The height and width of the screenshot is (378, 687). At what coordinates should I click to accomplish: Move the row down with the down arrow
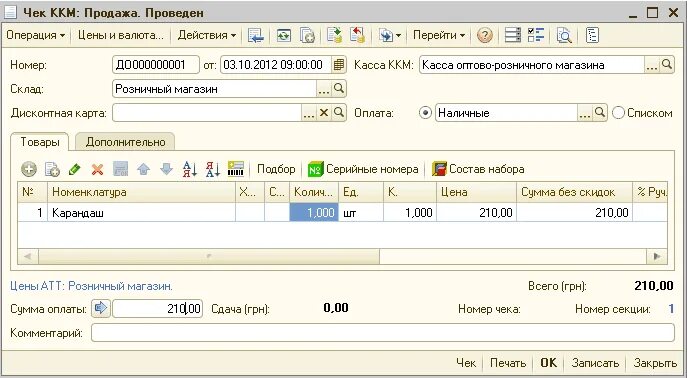[x=166, y=169]
